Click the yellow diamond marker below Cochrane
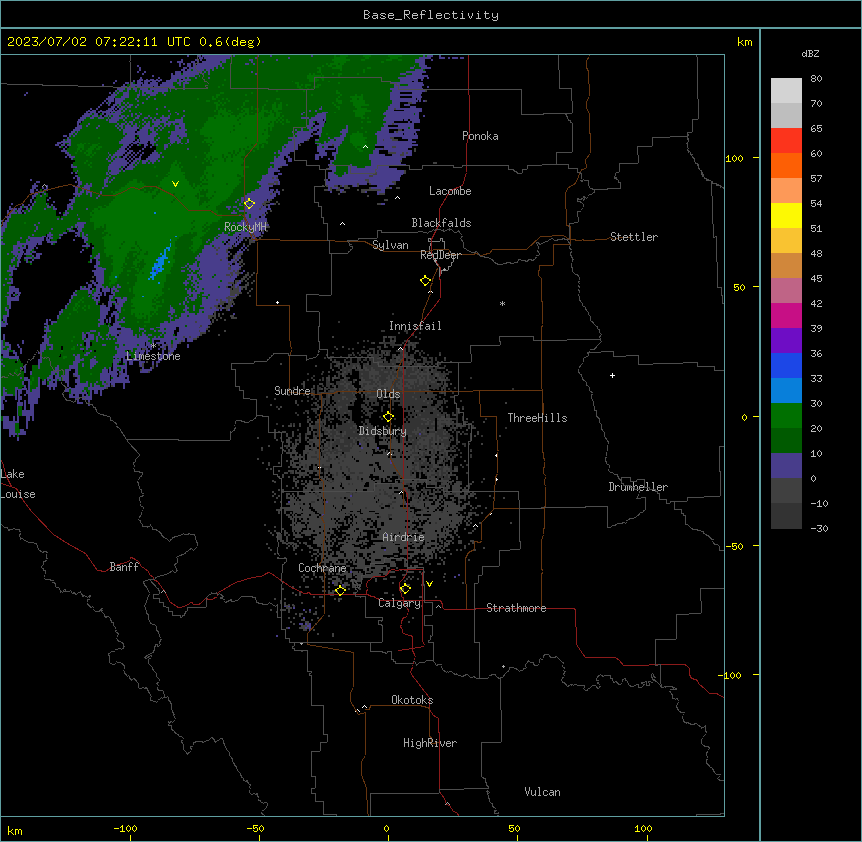The height and width of the screenshot is (842, 862). click(340, 590)
